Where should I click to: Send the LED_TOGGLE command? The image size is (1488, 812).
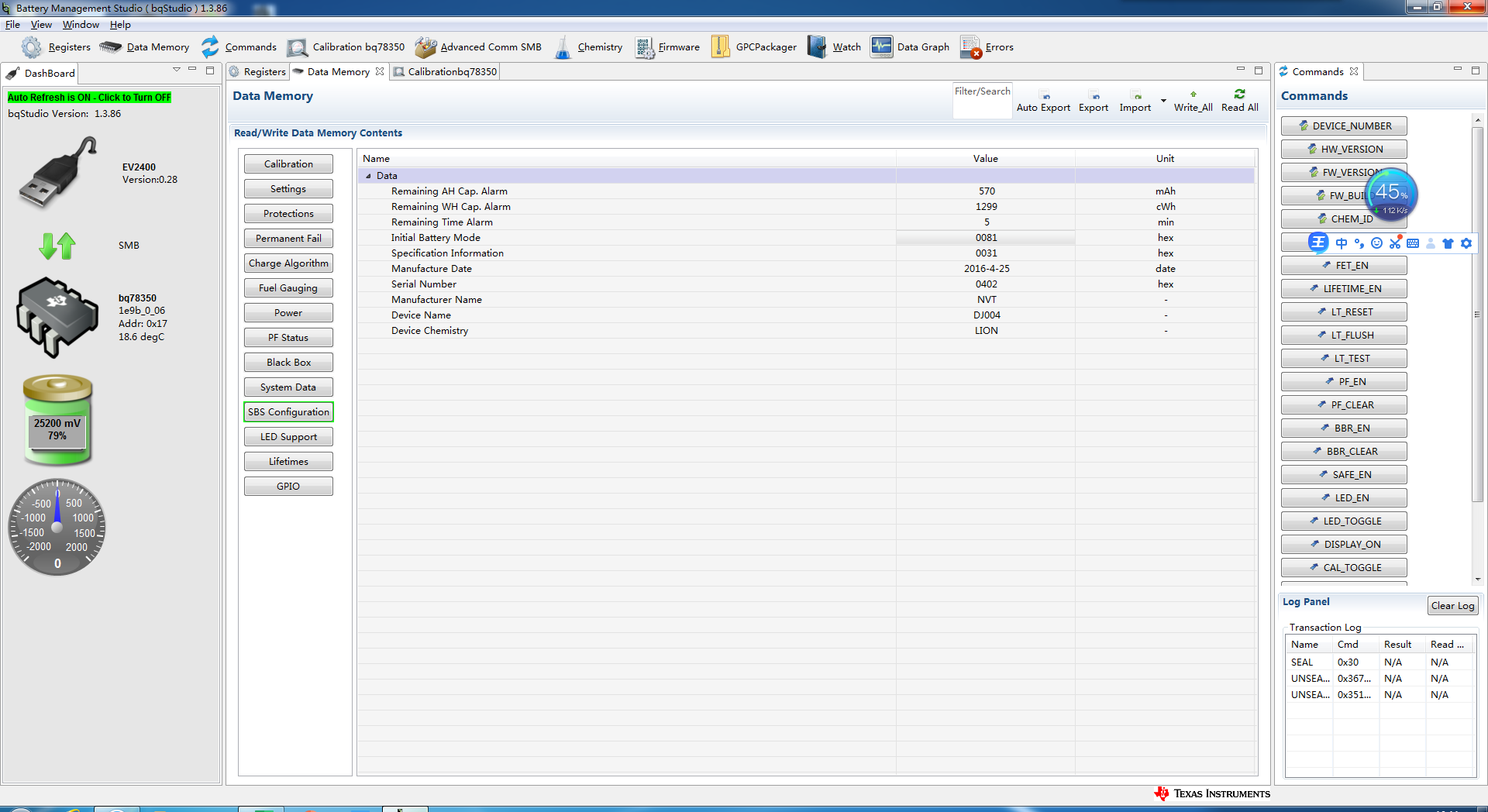pos(1344,521)
